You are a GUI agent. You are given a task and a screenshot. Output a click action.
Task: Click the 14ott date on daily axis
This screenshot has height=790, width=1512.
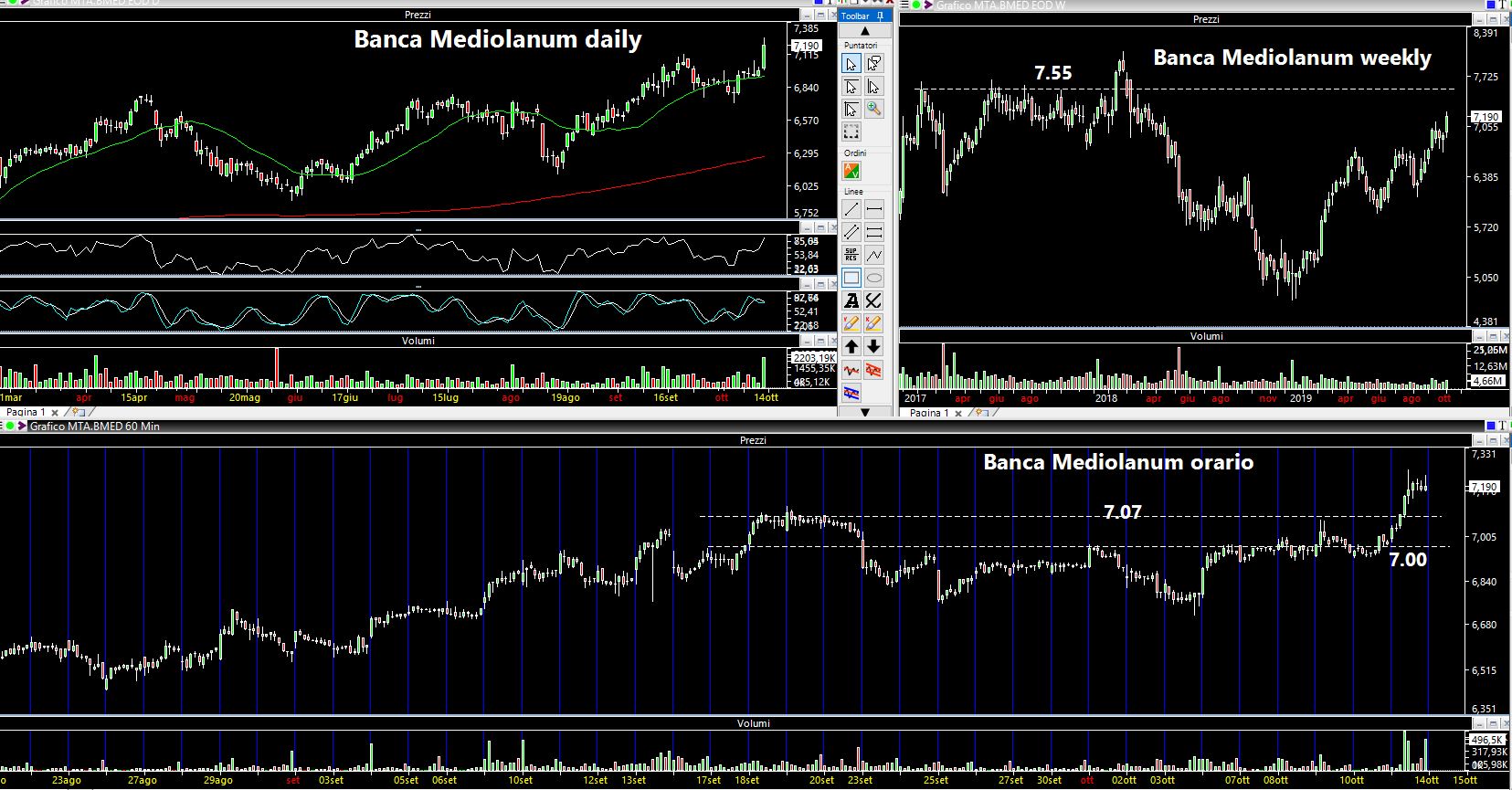pyautogui.click(x=766, y=397)
